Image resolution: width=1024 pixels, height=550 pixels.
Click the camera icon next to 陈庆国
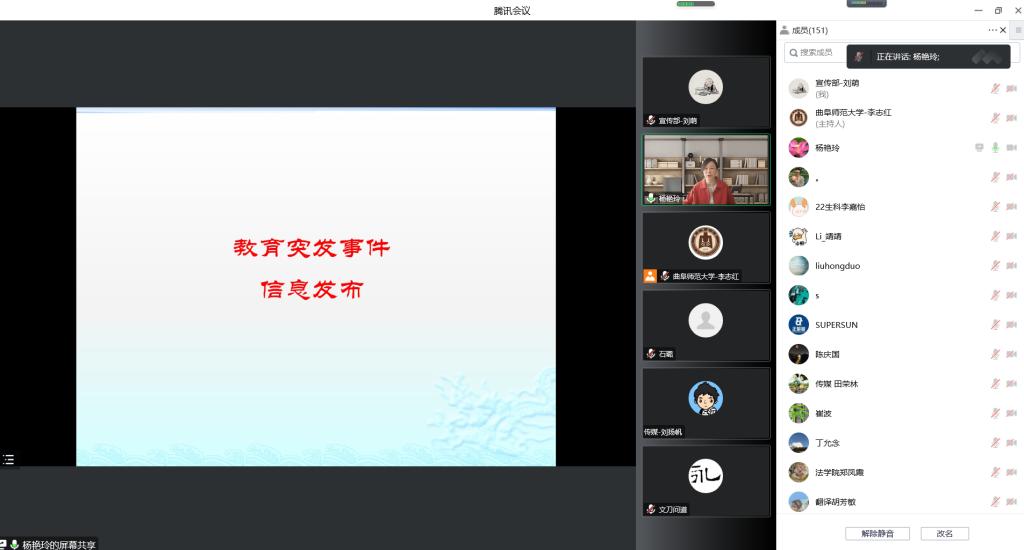coord(1011,354)
